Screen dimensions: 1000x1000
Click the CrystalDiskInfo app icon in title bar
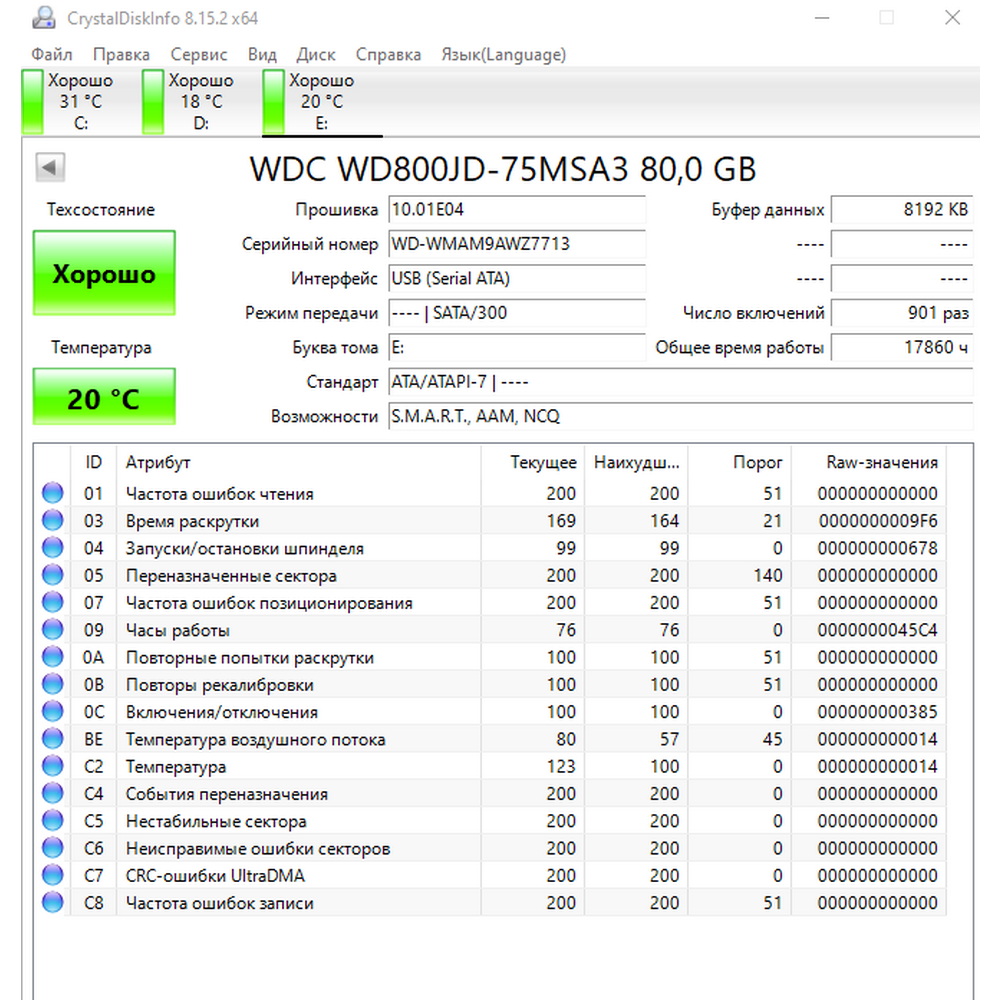click(x=43, y=18)
